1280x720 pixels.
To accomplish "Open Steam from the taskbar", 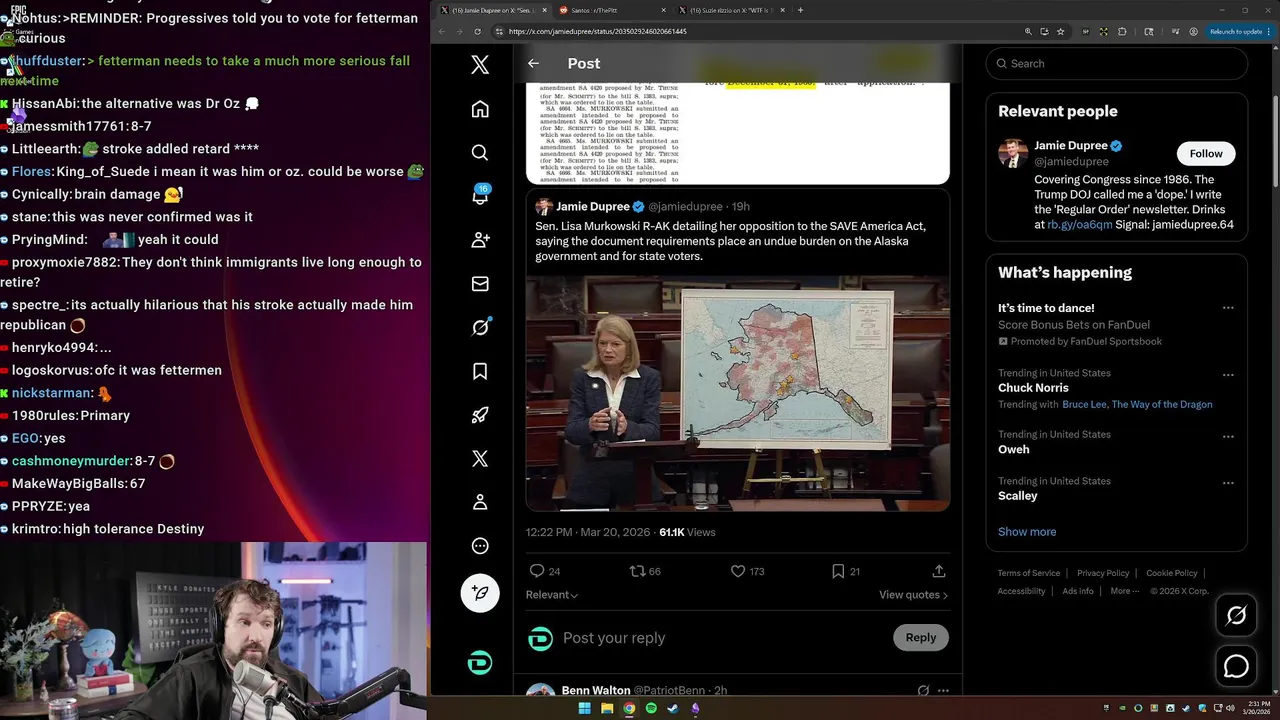I will coord(673,708).
